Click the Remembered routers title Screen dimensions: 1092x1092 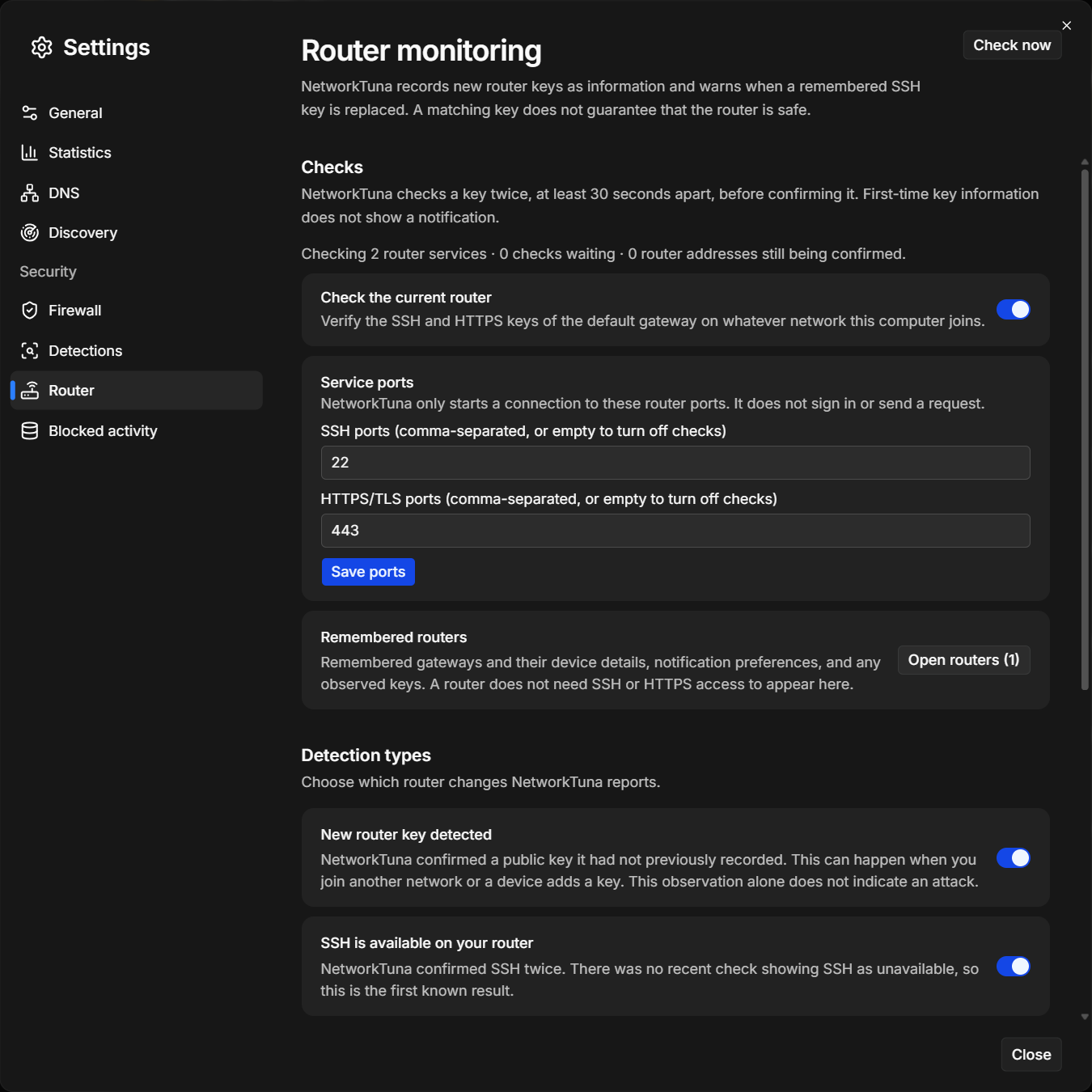[394, 637]
